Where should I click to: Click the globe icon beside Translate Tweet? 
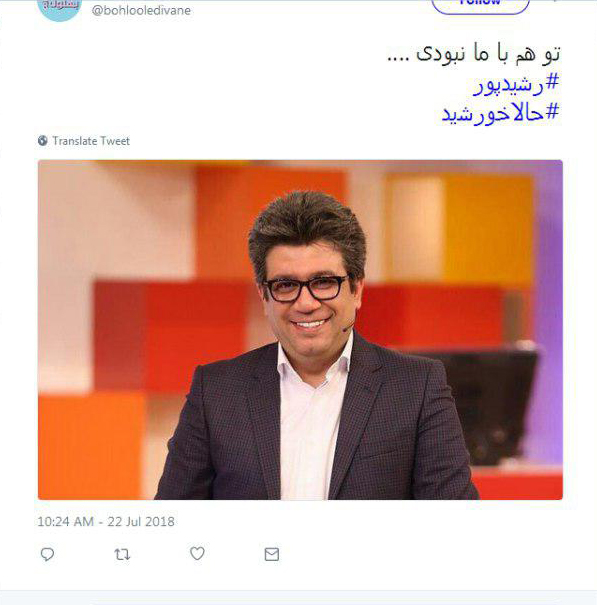pyautogui.click(x=43, y=141)
